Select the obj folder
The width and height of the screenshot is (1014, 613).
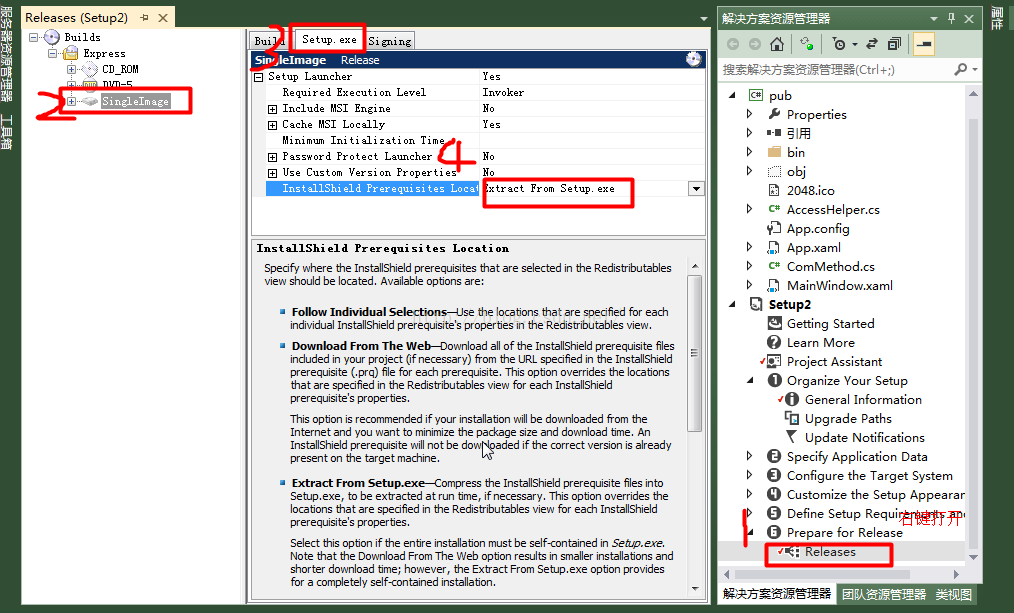(796, 171)
